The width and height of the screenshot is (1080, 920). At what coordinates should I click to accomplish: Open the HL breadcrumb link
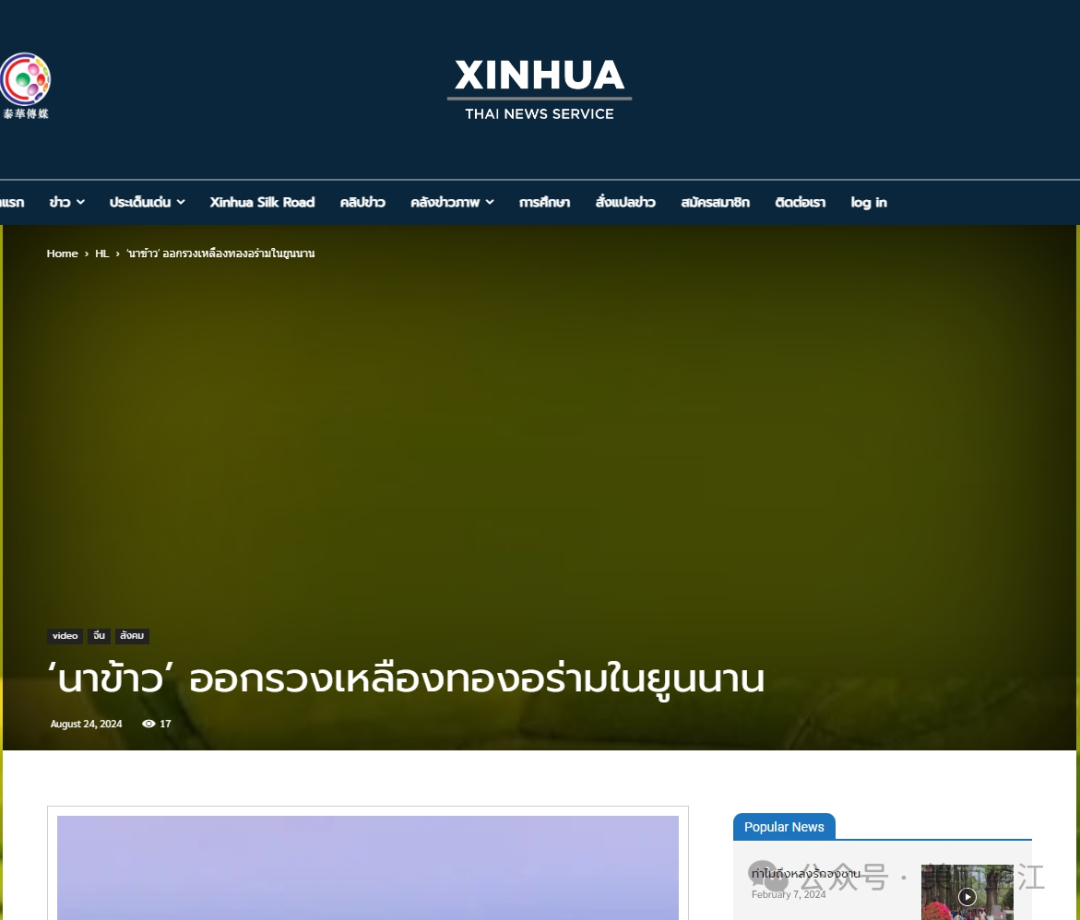pyautogui.click(x=102, y=253)
